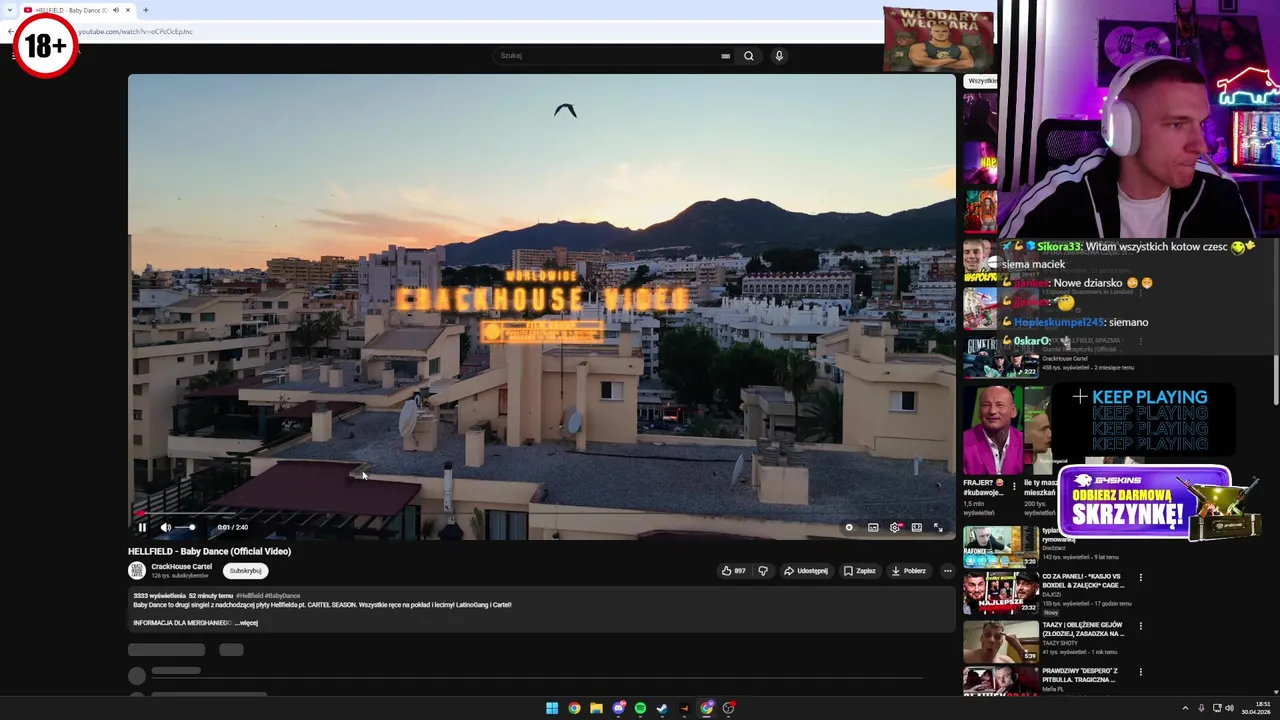Seek on the video progress bar
The width and height of the screenshot is (1280, 720).
(541, 514)
